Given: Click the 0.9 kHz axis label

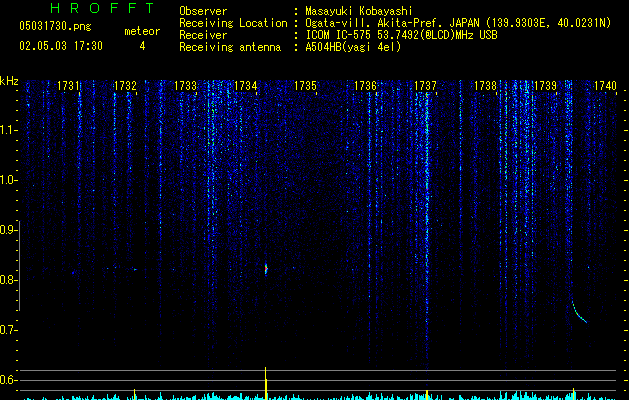Looking at the screenshot, I should coord(9,230).
